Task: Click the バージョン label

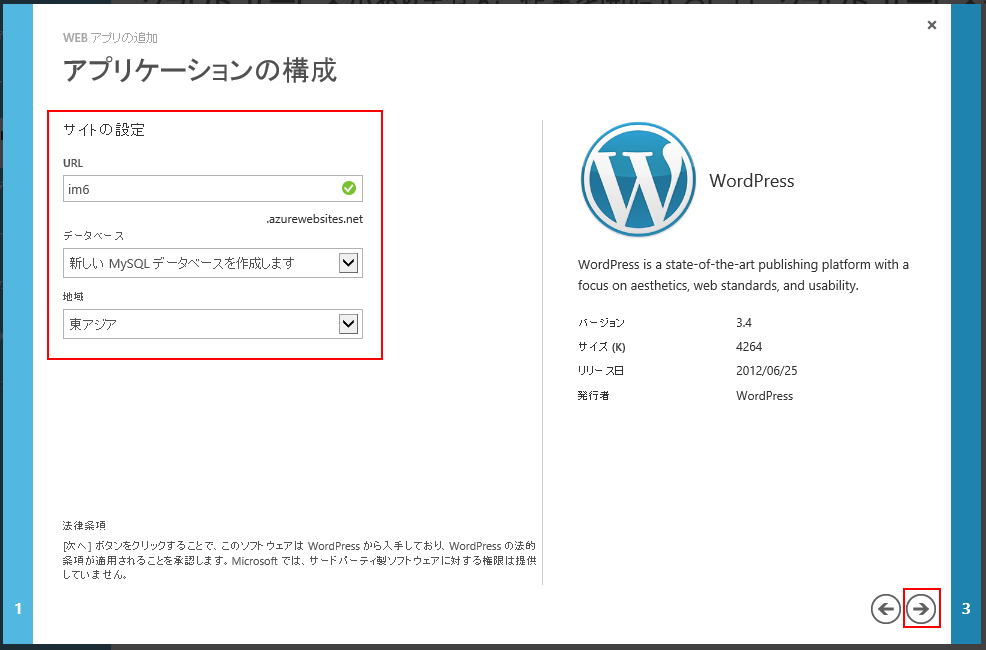Action: click(601, 322)
